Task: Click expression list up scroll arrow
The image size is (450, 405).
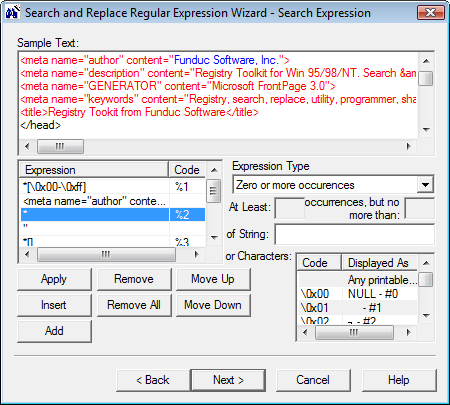Action: tap(214, 170)
